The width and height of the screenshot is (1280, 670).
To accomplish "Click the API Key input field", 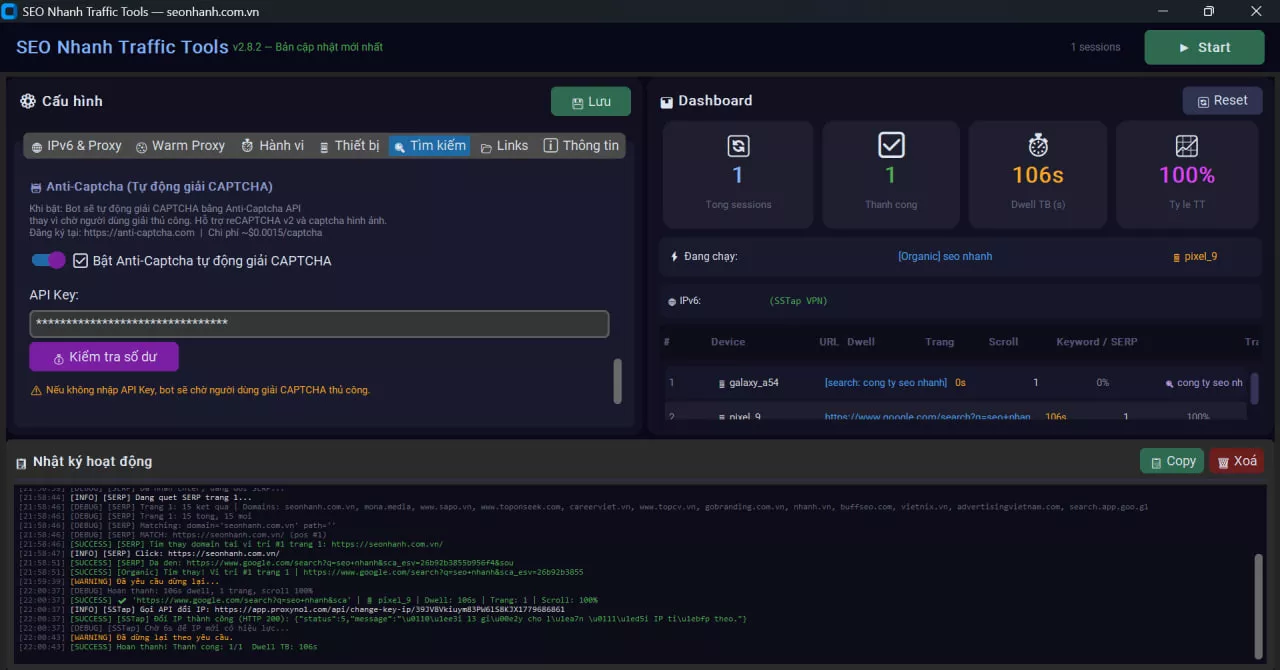I will pyautogui.click(x=319, y=324).
